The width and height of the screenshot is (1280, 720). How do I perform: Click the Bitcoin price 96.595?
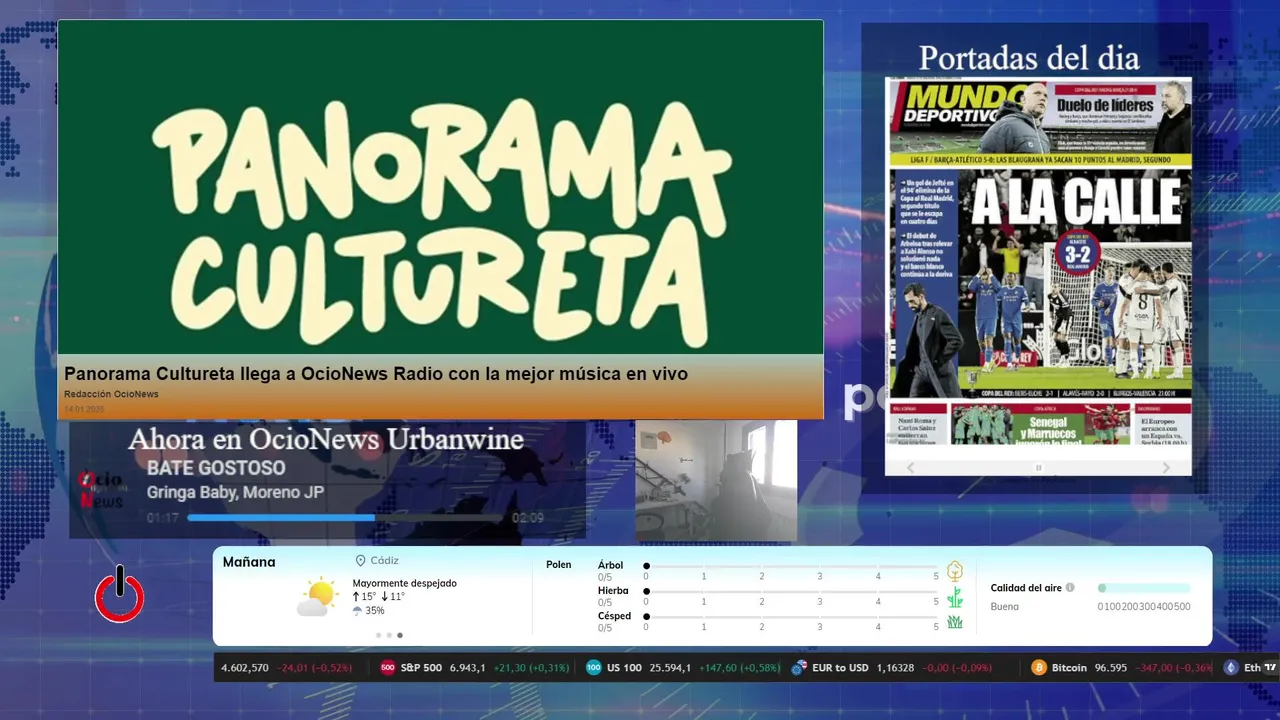coord(1111,668)
